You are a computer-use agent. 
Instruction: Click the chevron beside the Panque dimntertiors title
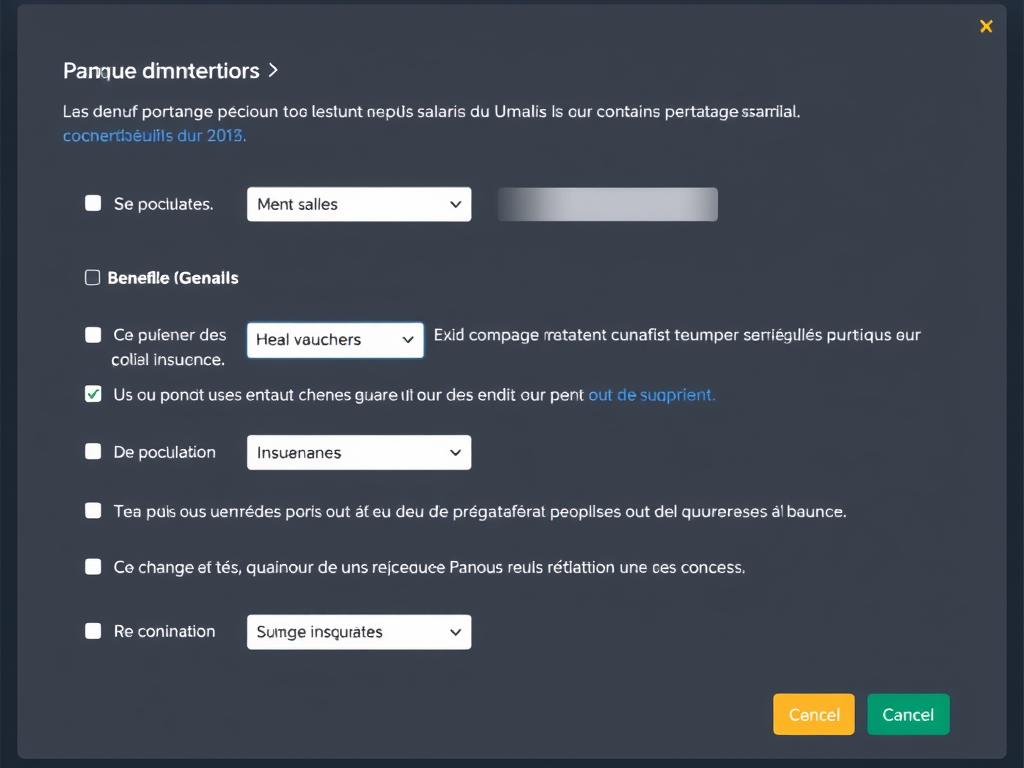[x=274, y=71]
